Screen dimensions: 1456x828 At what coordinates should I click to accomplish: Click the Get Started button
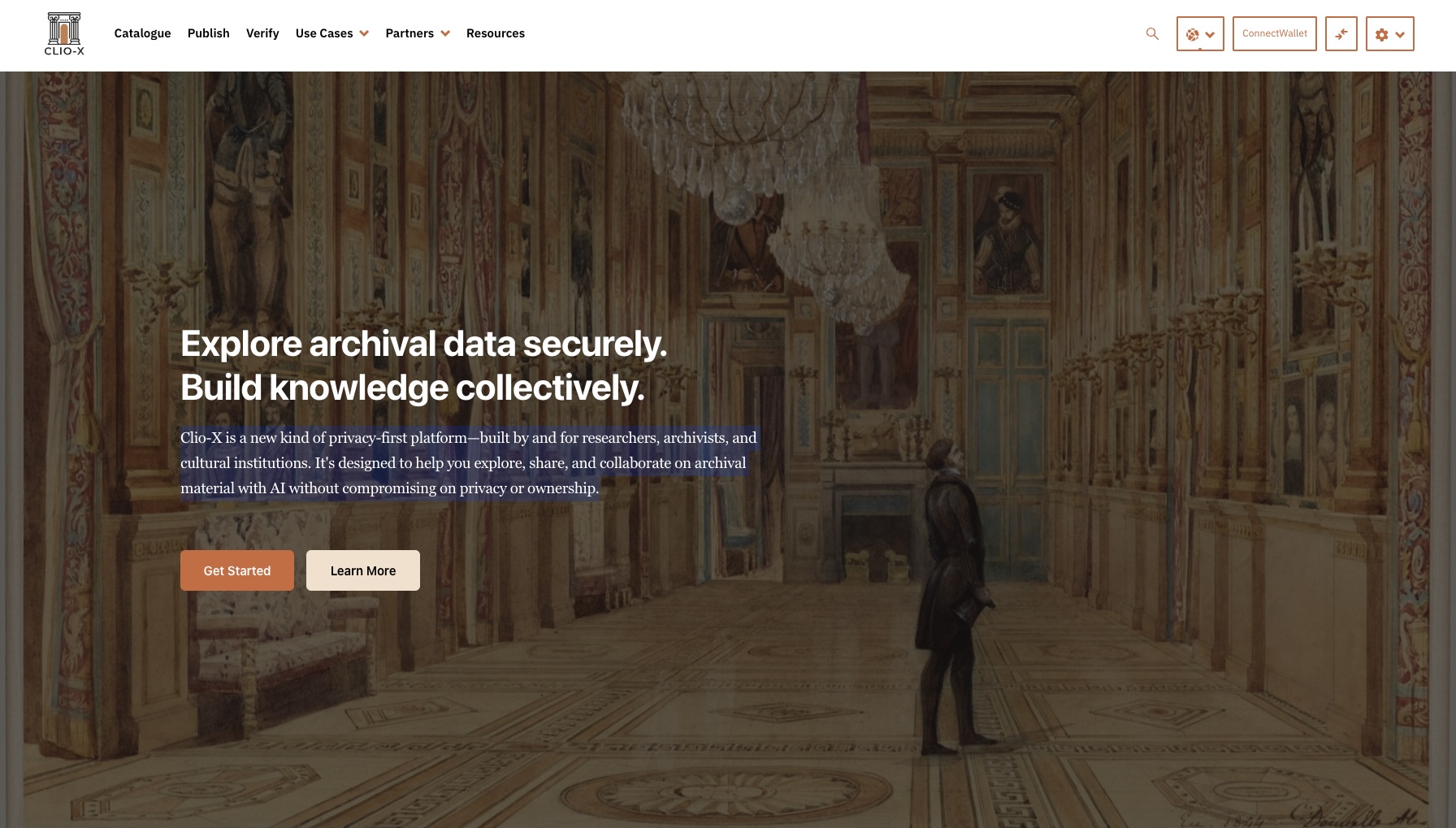point(236,570)
